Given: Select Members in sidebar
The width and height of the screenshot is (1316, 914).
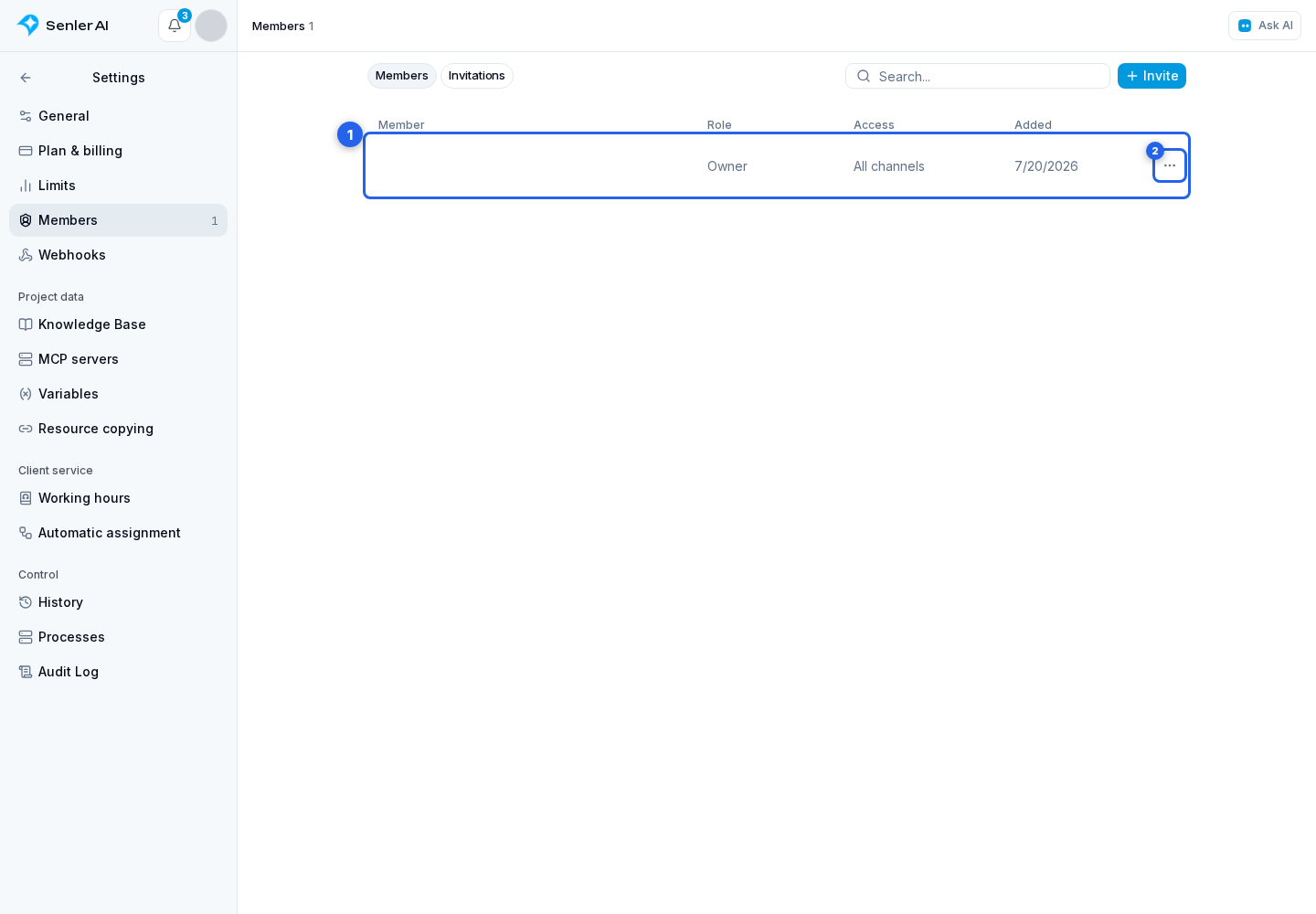Looking at the screenshot, I should coord(118,220).
